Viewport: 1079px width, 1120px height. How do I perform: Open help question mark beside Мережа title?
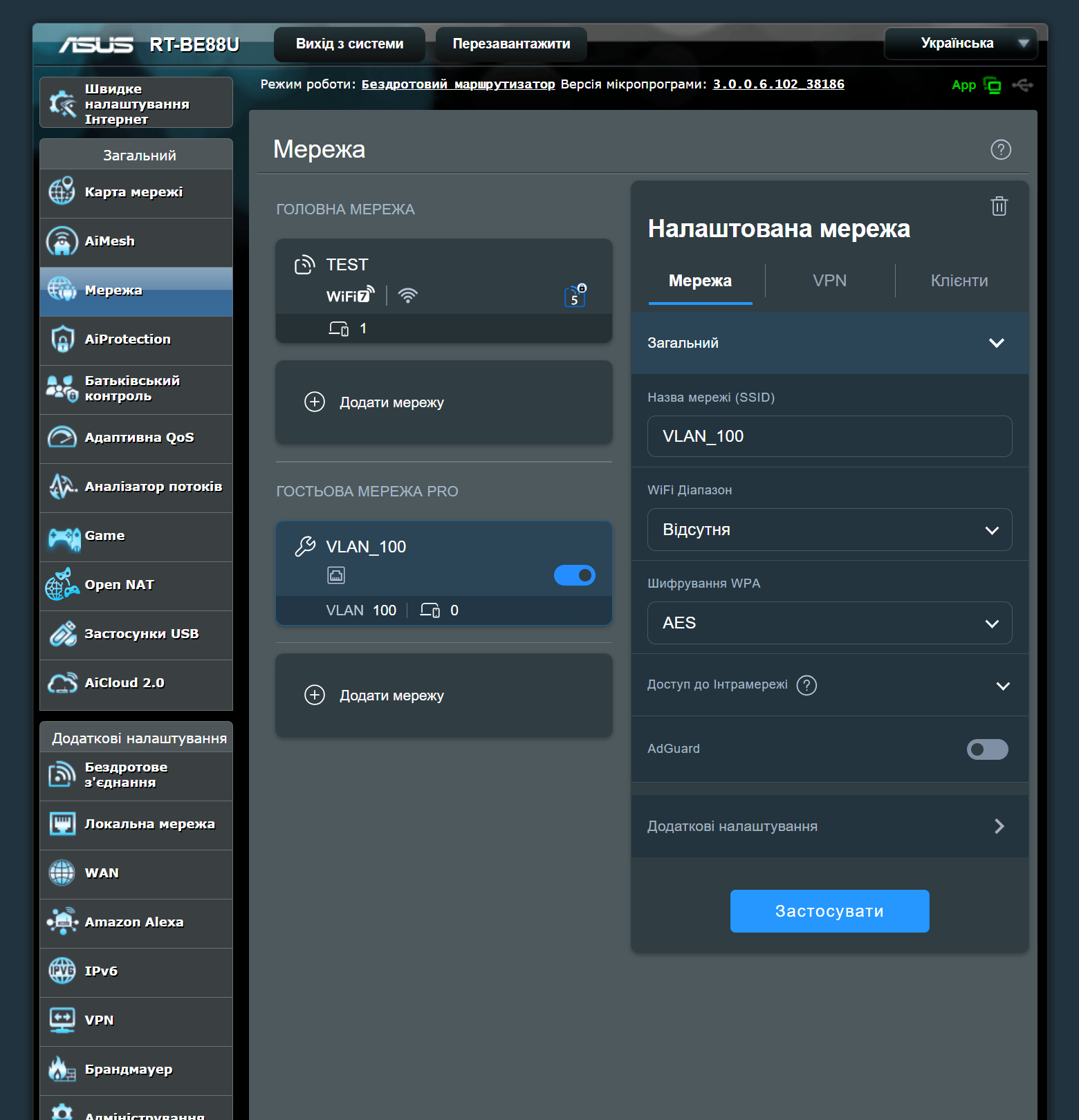click(x=1000, y=149)
